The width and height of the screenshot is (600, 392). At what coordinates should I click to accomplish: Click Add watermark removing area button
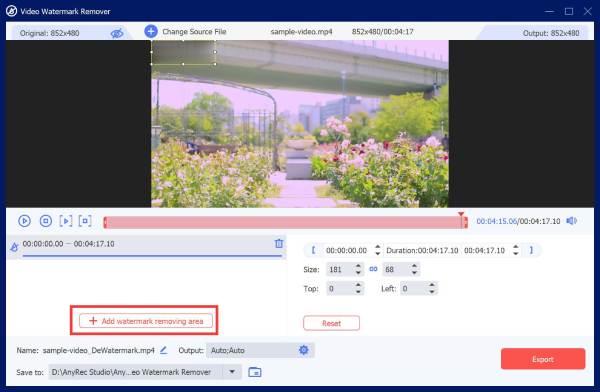click(146, 321)
